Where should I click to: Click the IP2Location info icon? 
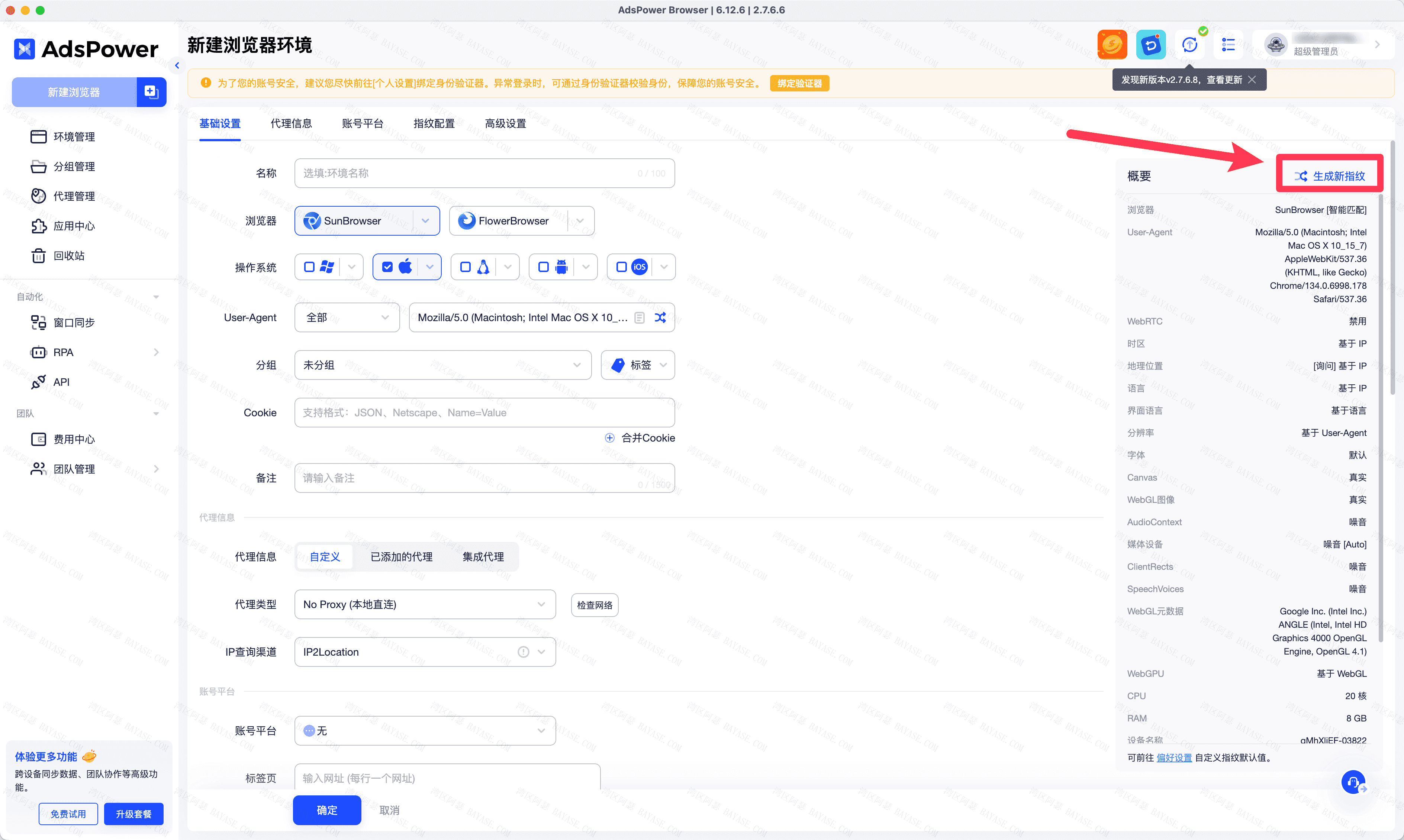(x=523, y=652)
